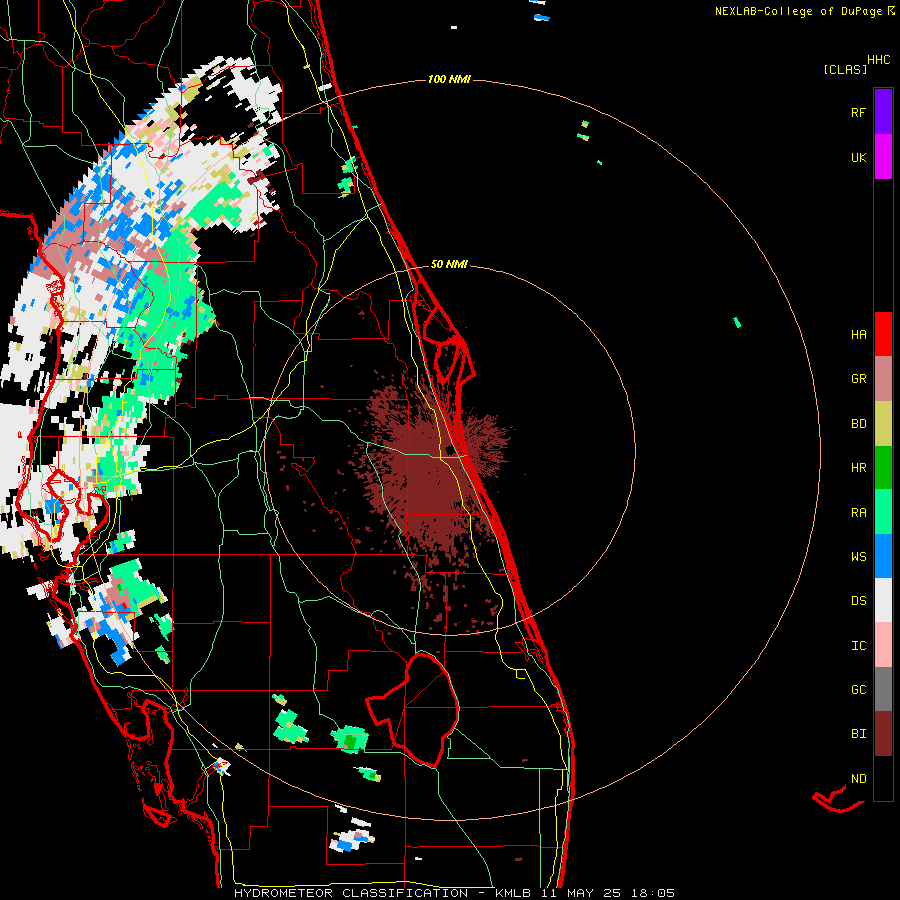Click the RF purple legend swatch
This screenshot has width=900, height=900.
pos(883,111)
